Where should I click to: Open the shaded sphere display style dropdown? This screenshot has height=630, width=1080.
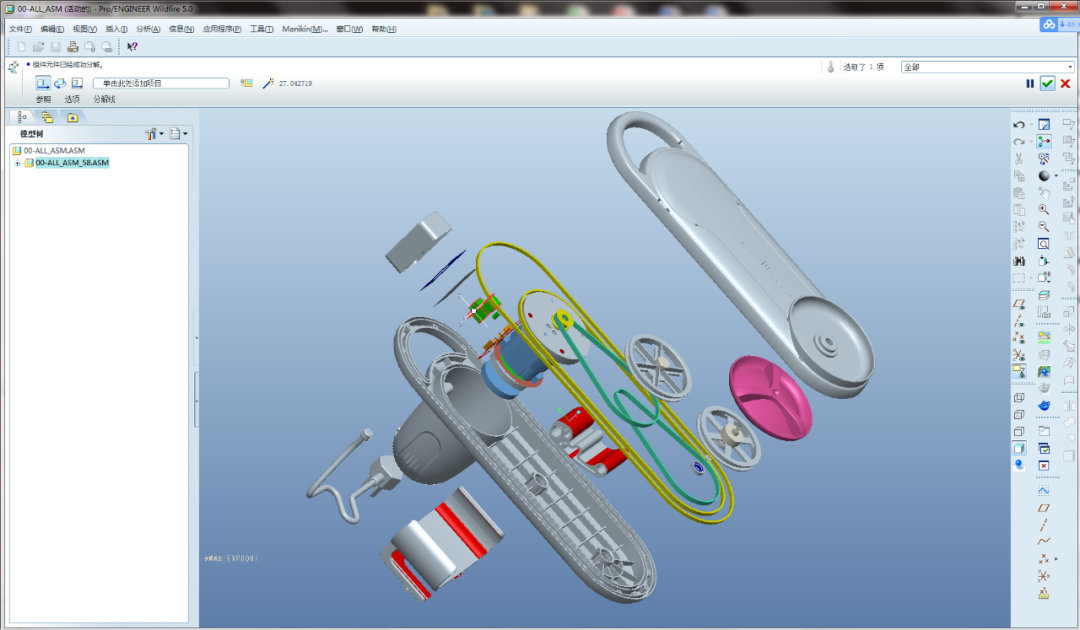click(x=1055, y=176)
